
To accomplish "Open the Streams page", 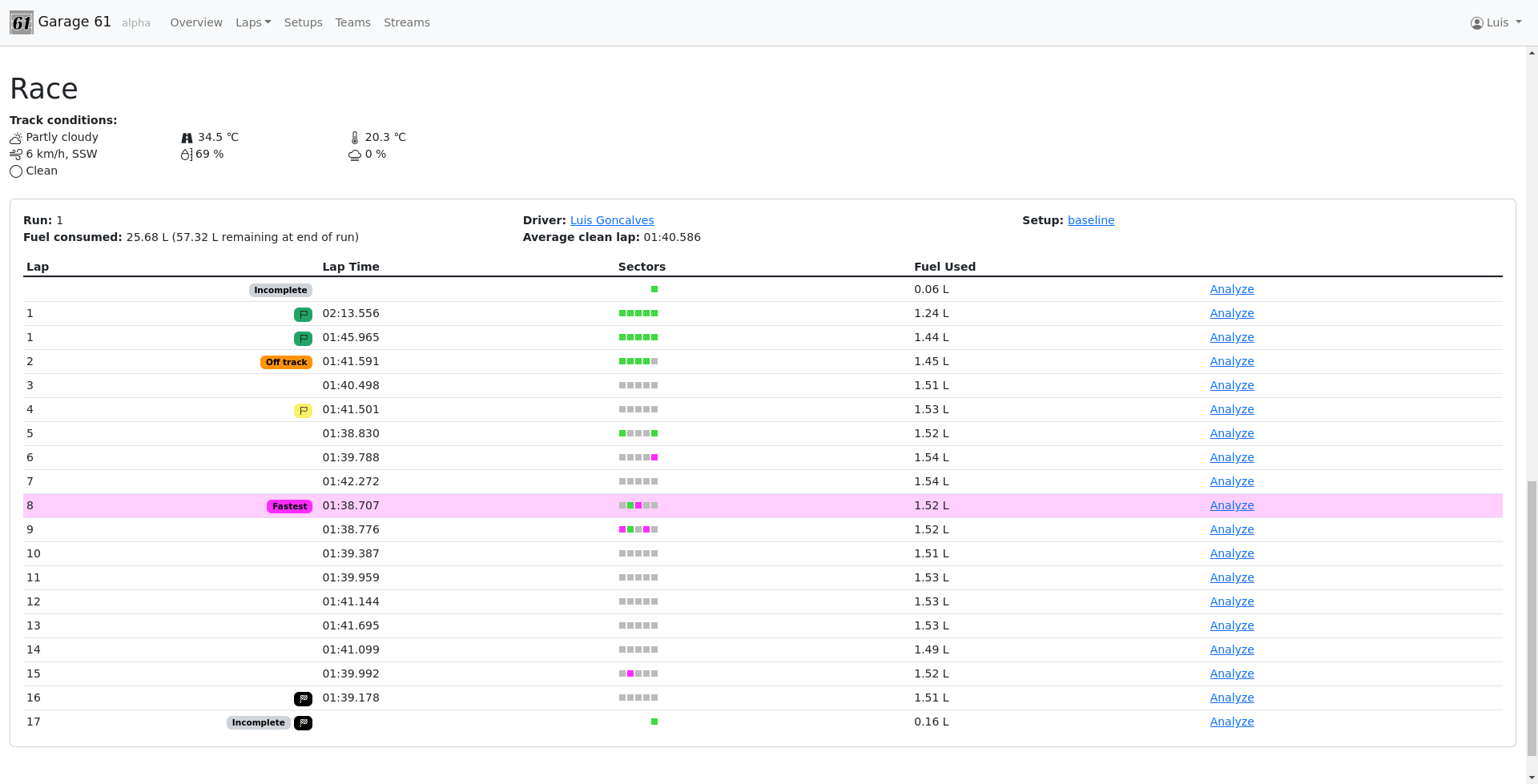I will tap(407, 22).
